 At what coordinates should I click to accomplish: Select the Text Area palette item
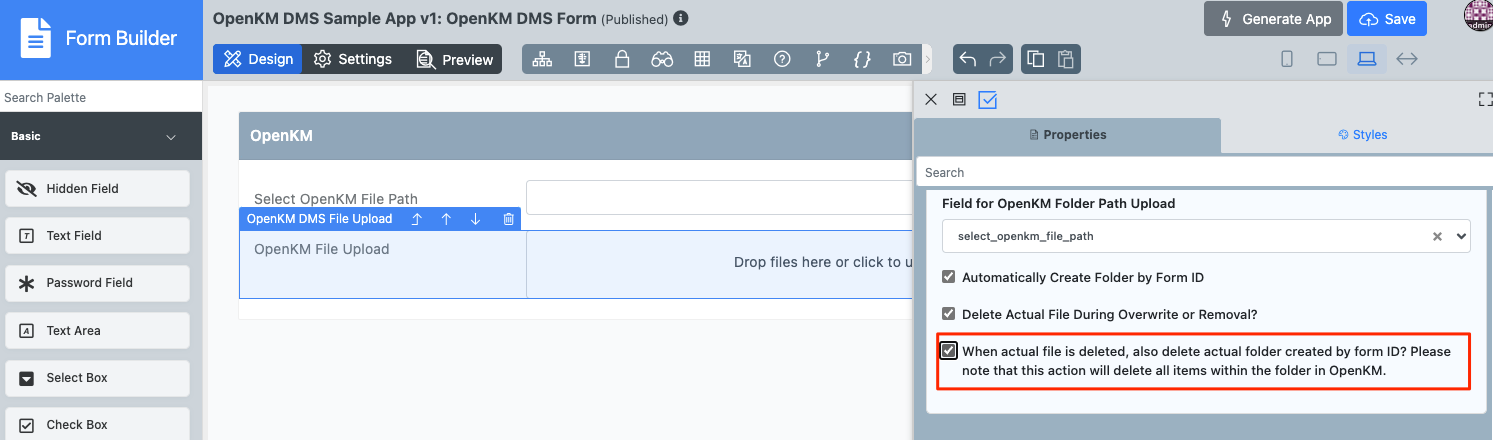click(97, 331)
